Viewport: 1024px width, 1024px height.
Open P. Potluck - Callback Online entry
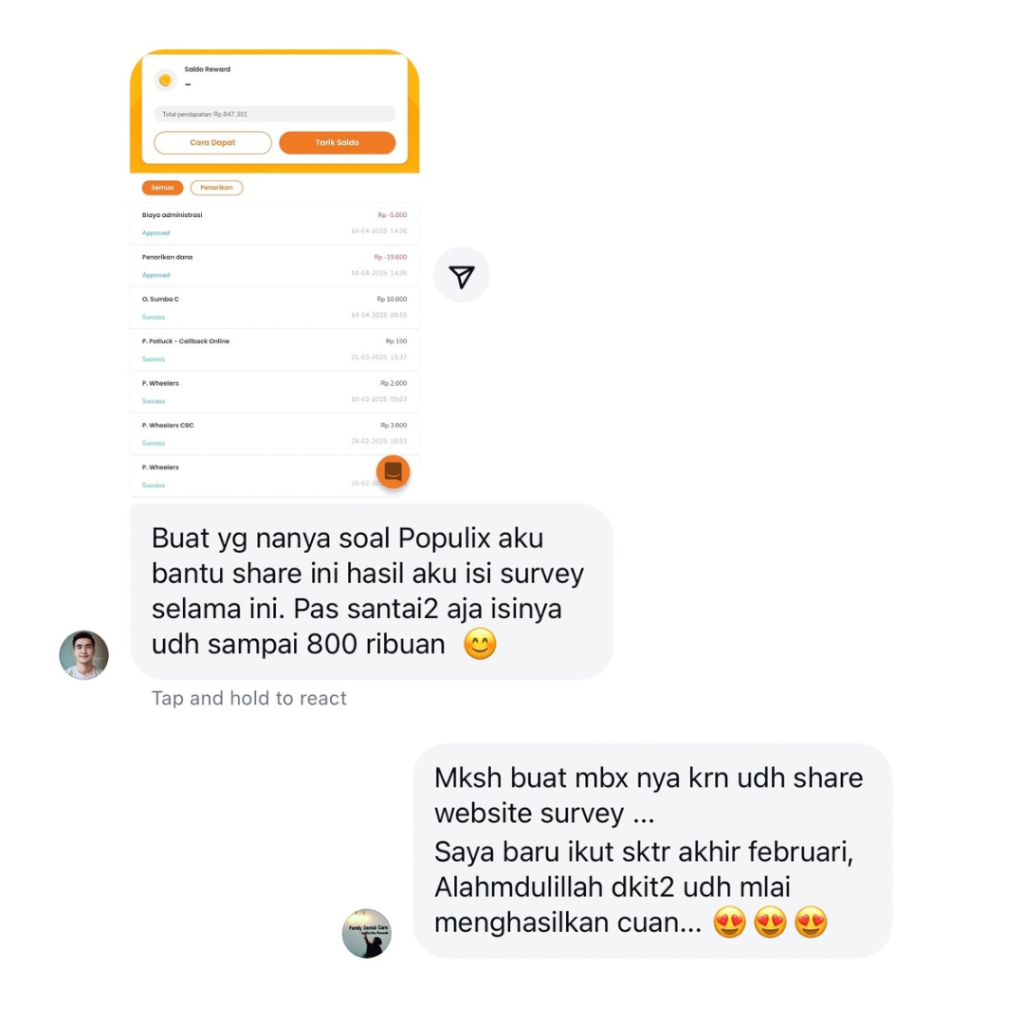[x=274, y=350]
